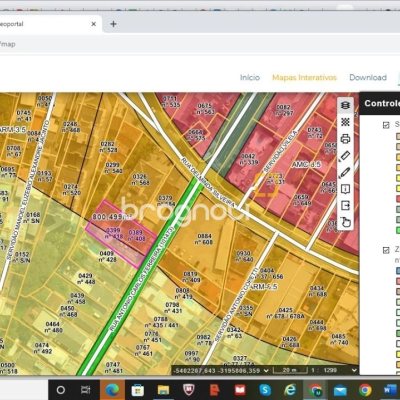Open the Mapas Interativos menu
Screen dimensions: 400x400
(x=304, y=77)
